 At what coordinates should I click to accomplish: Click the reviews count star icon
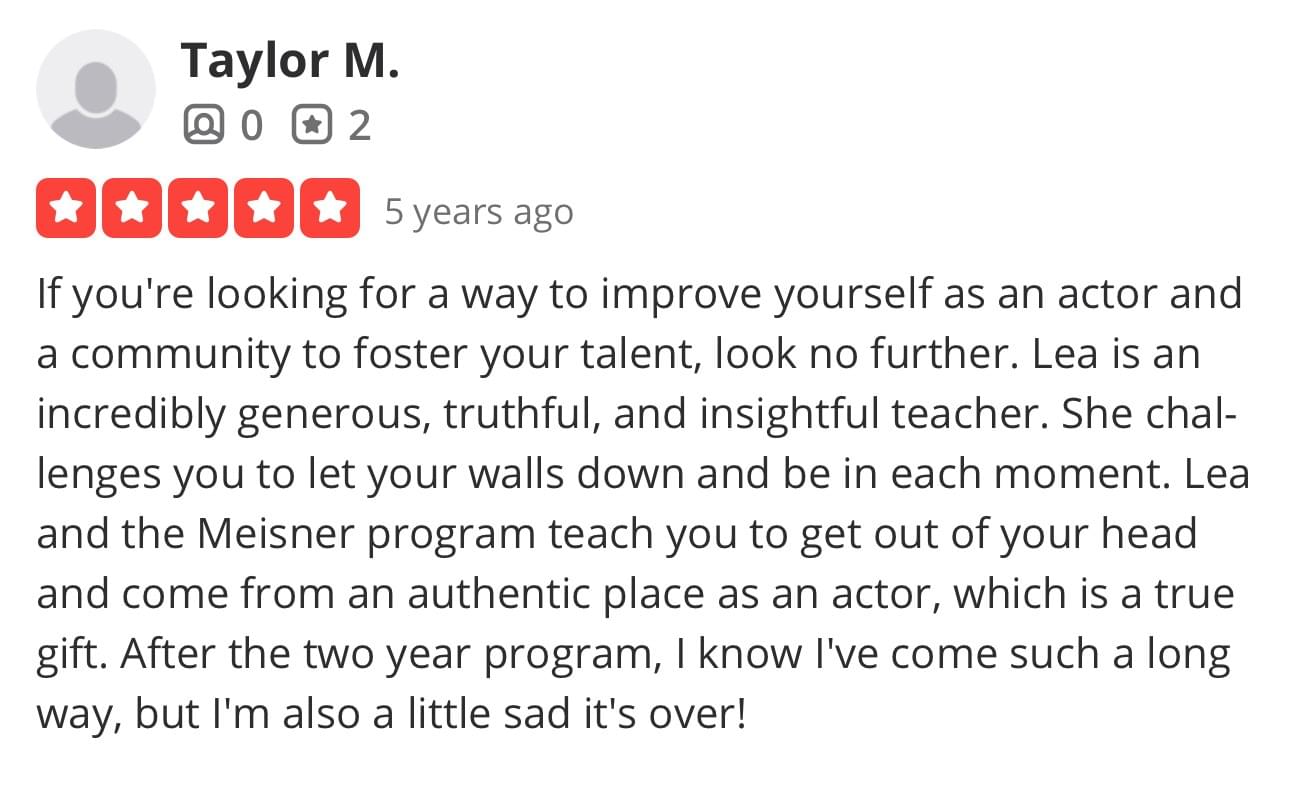[312, 125]
